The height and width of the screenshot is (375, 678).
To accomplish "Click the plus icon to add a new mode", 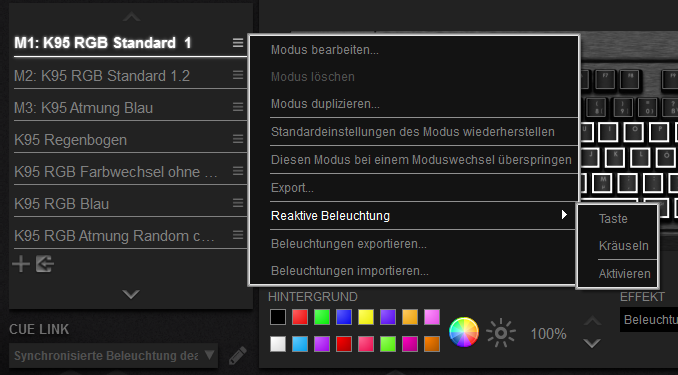I will 21,264.
